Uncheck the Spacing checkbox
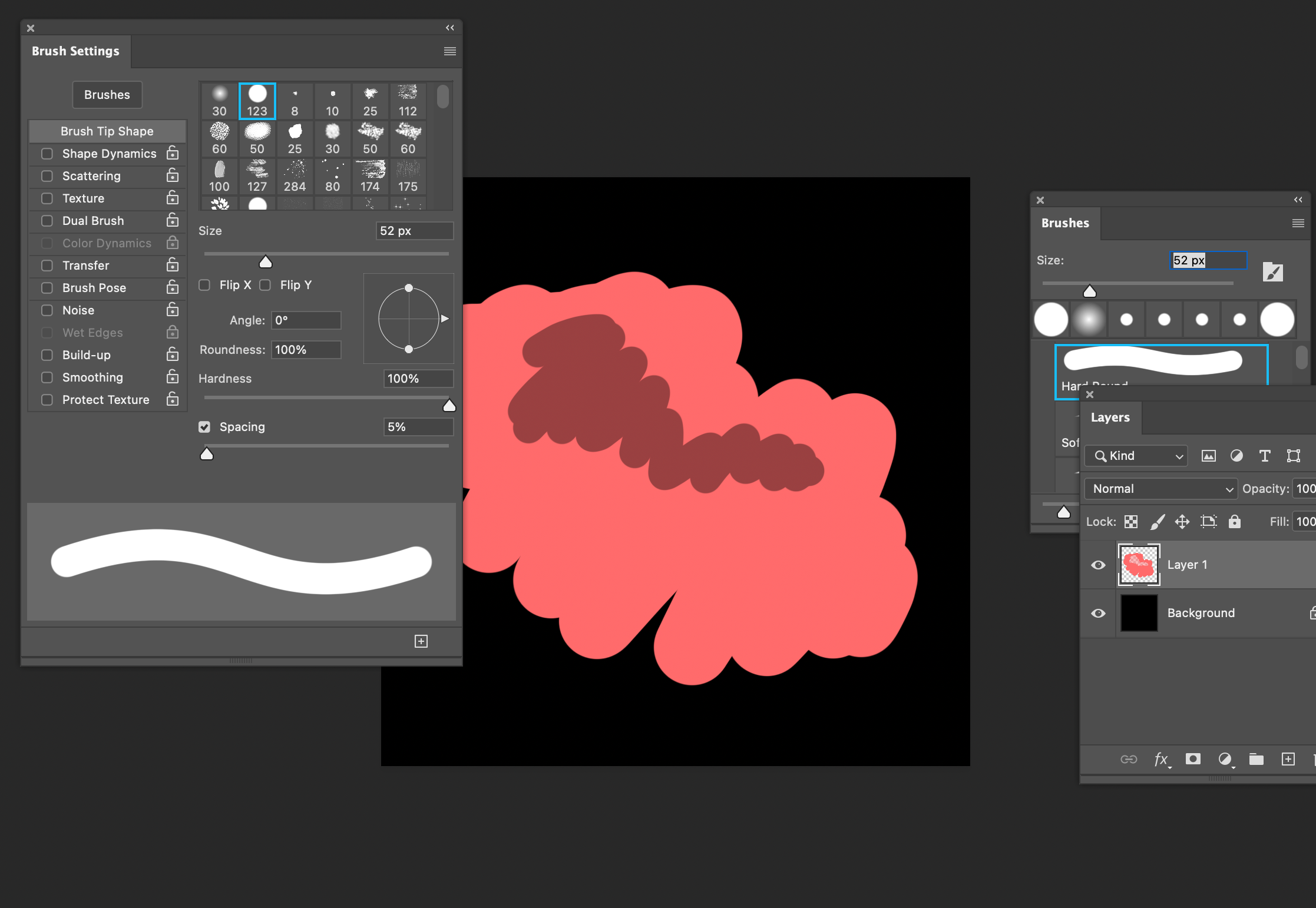The height and width of the screenshot is (908, 1316). tap(204, 427)
